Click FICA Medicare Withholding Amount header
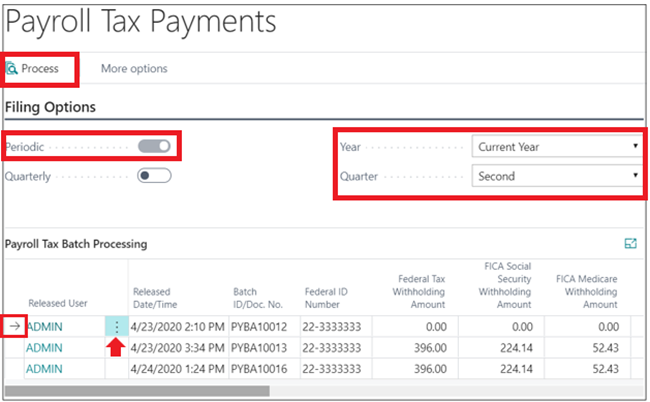 [587, 292]
